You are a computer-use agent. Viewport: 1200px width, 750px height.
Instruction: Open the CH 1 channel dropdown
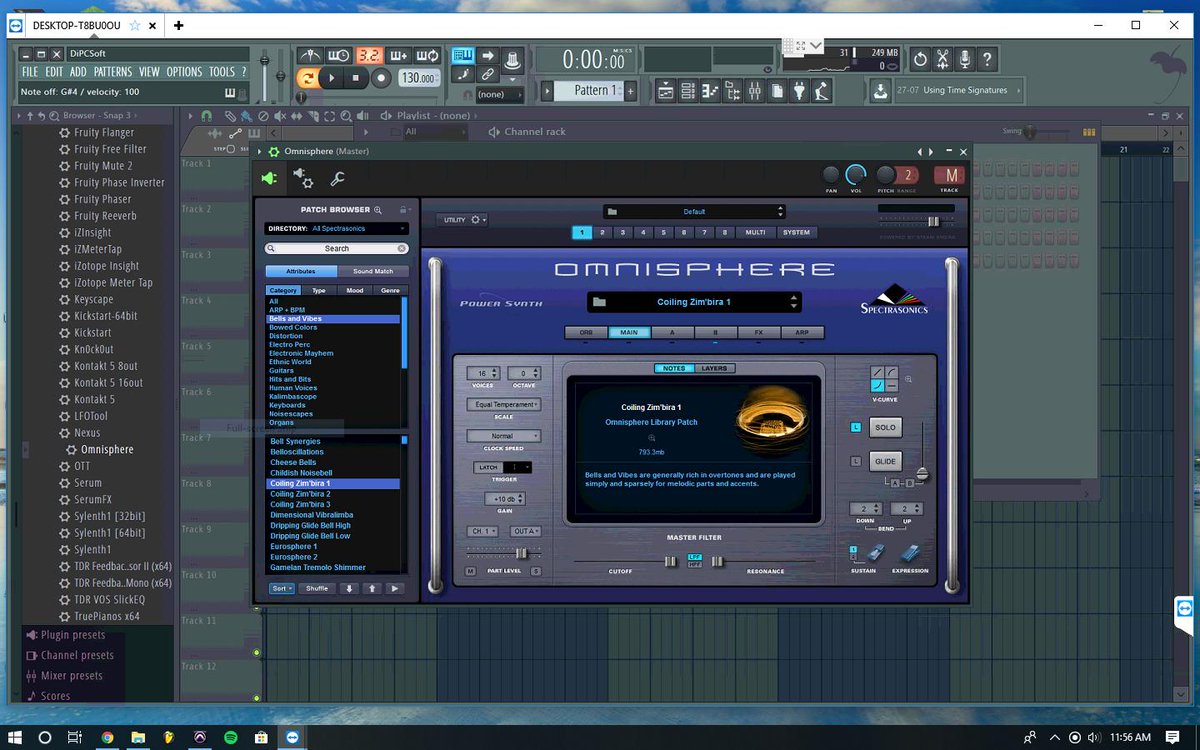482,531
